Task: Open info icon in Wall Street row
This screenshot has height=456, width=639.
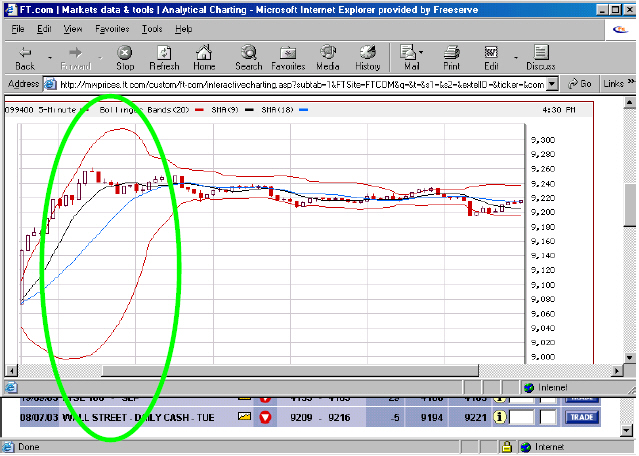Action: [x=500, y=417]
